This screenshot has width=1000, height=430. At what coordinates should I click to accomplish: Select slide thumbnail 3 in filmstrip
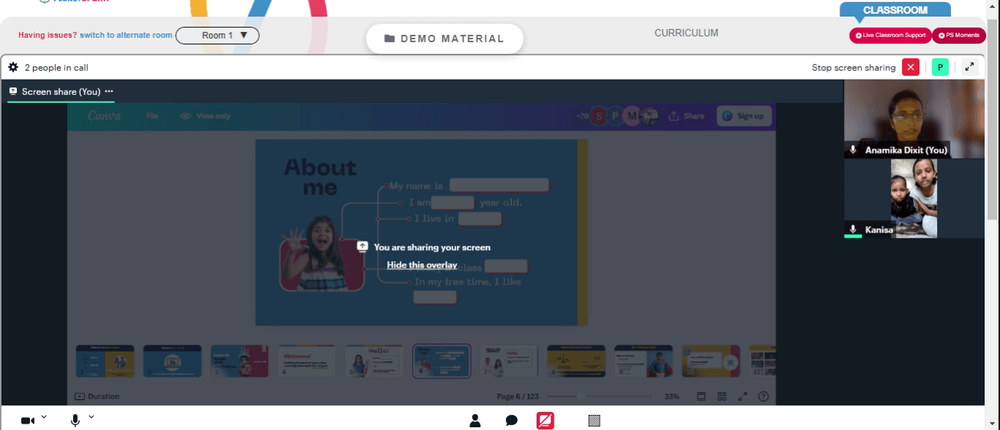[239, 361]
